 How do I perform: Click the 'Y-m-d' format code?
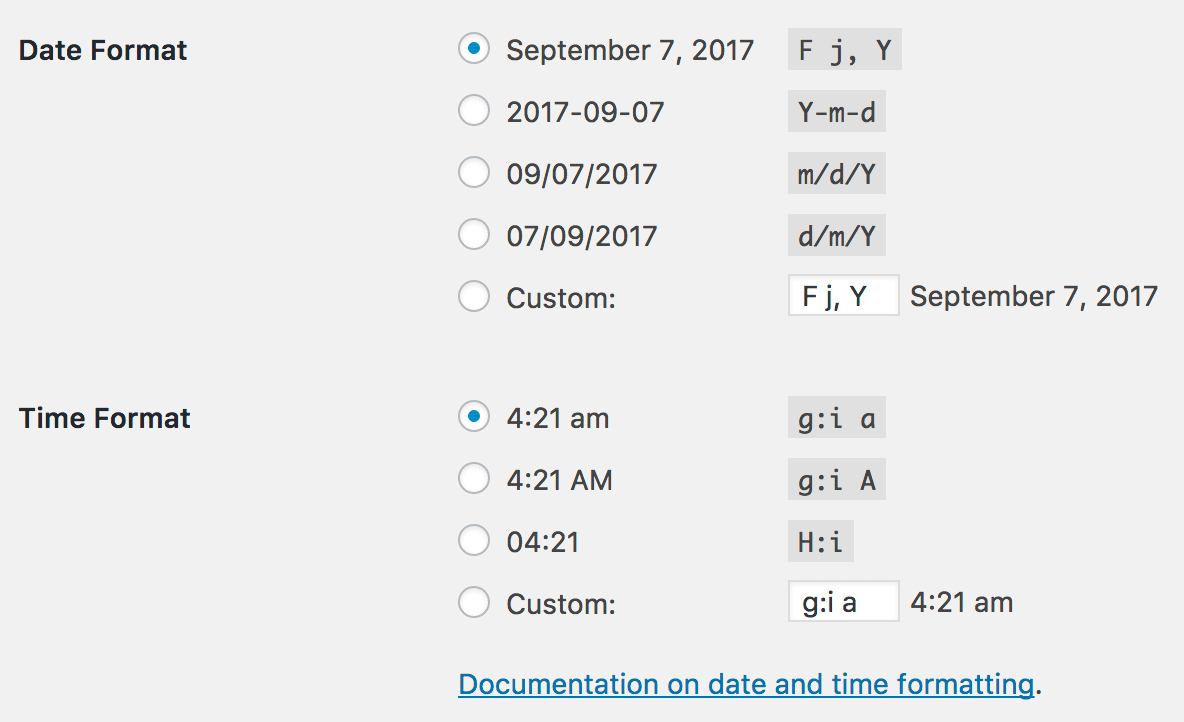coord(837,112)
